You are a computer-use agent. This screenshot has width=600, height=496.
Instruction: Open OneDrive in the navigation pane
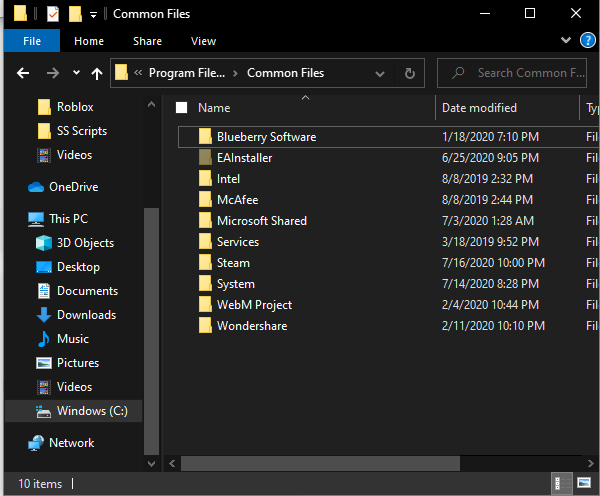73,187
